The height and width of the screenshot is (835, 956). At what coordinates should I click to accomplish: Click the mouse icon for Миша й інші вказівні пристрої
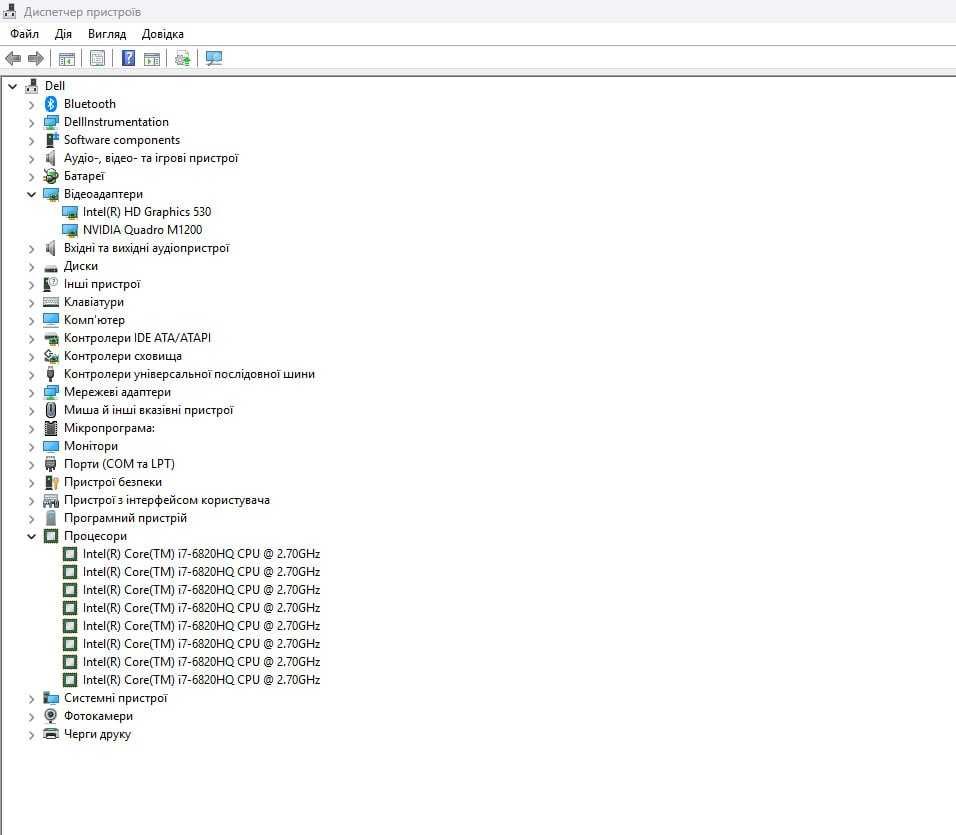point(51,410)
